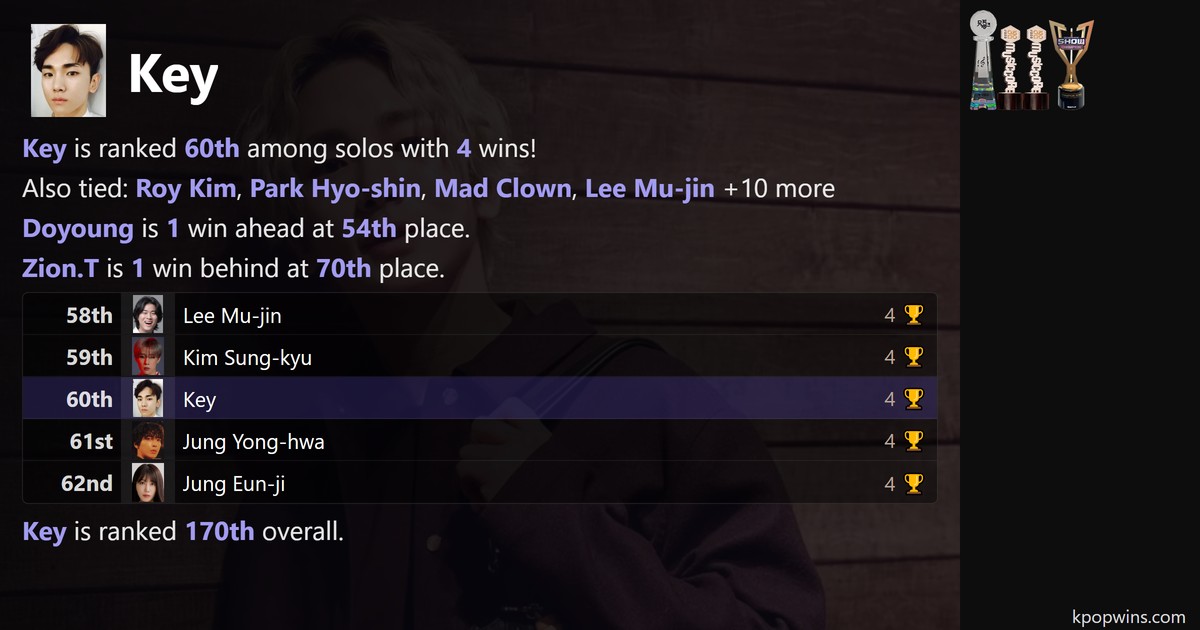This screenshot has height=630, width=1200.
Task: Click the trophy icon in Kim Sung-kyu's row
Action: [x=913, y=358]
